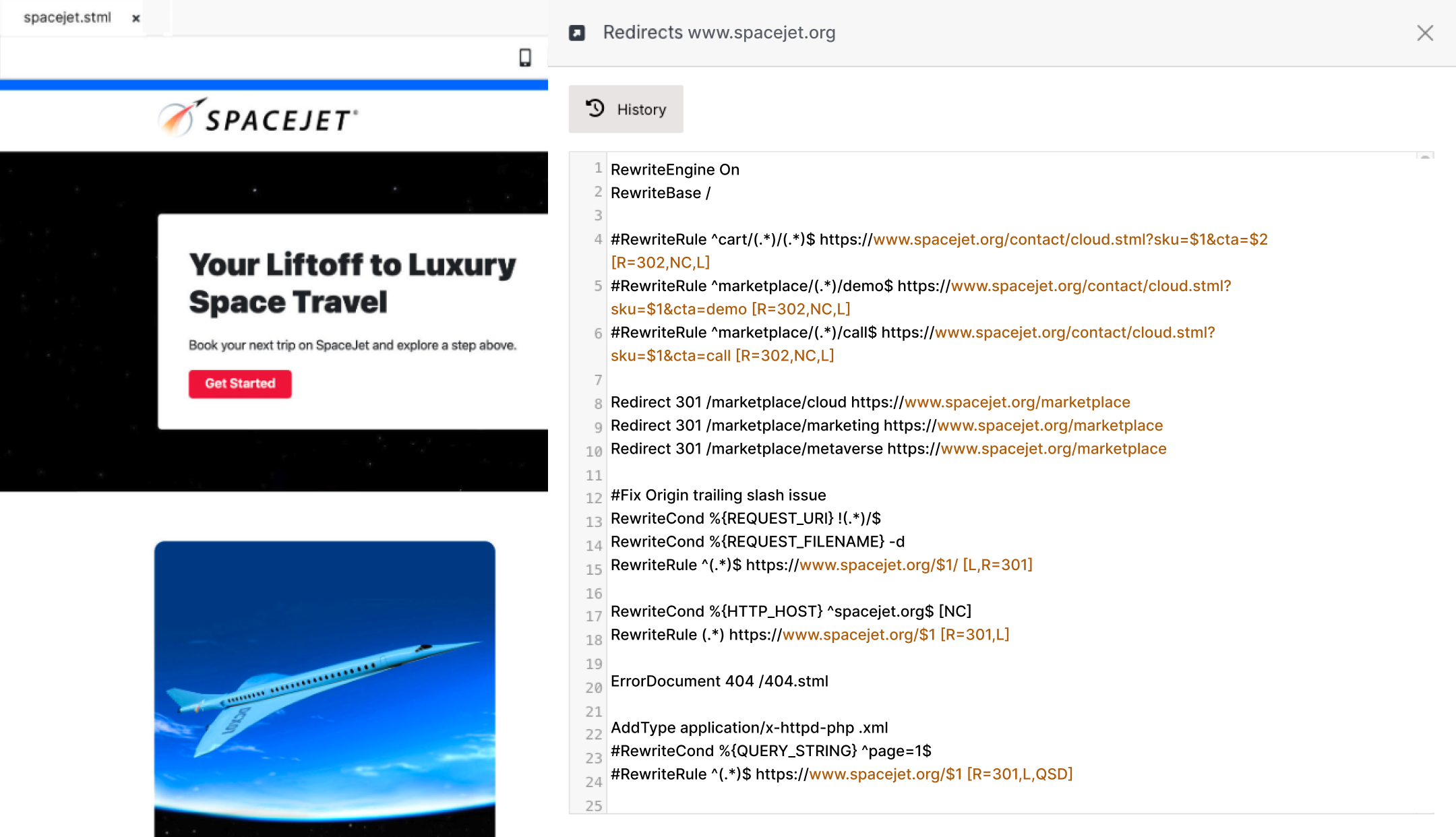Viewport: 1456px width, 837px height.
Task: Click the clock icon on the History button
Action: point(595,108)
